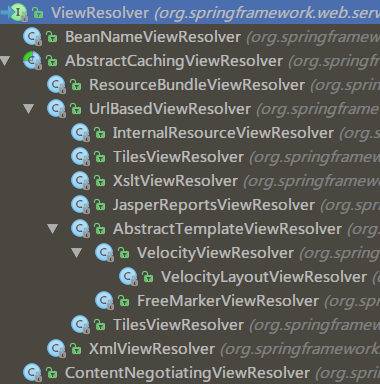380x384 pixels.
Task: Collapse the VelocityViewResolver tree node
Action: 77,253
